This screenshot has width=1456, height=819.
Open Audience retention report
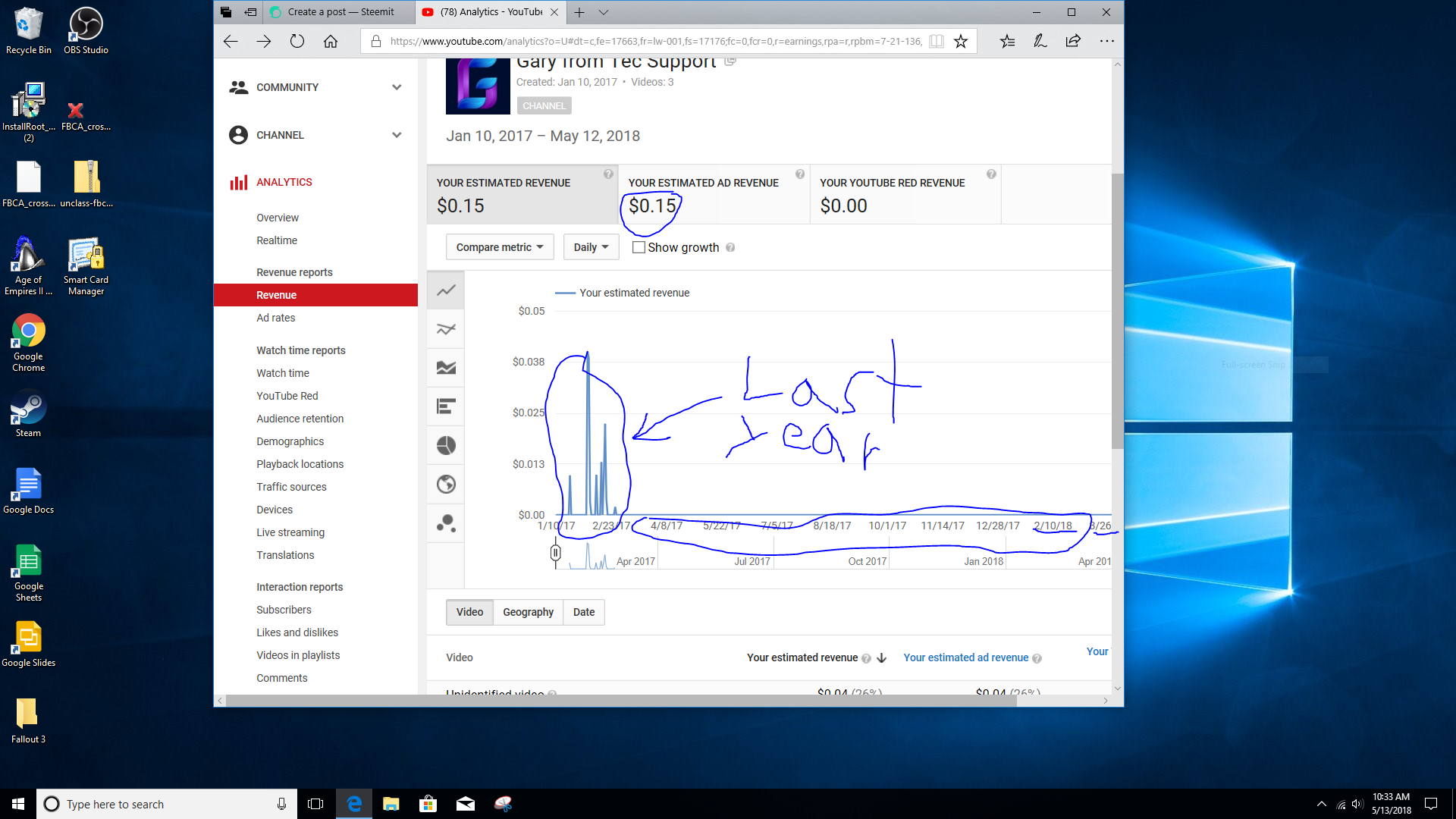[300, 419]
